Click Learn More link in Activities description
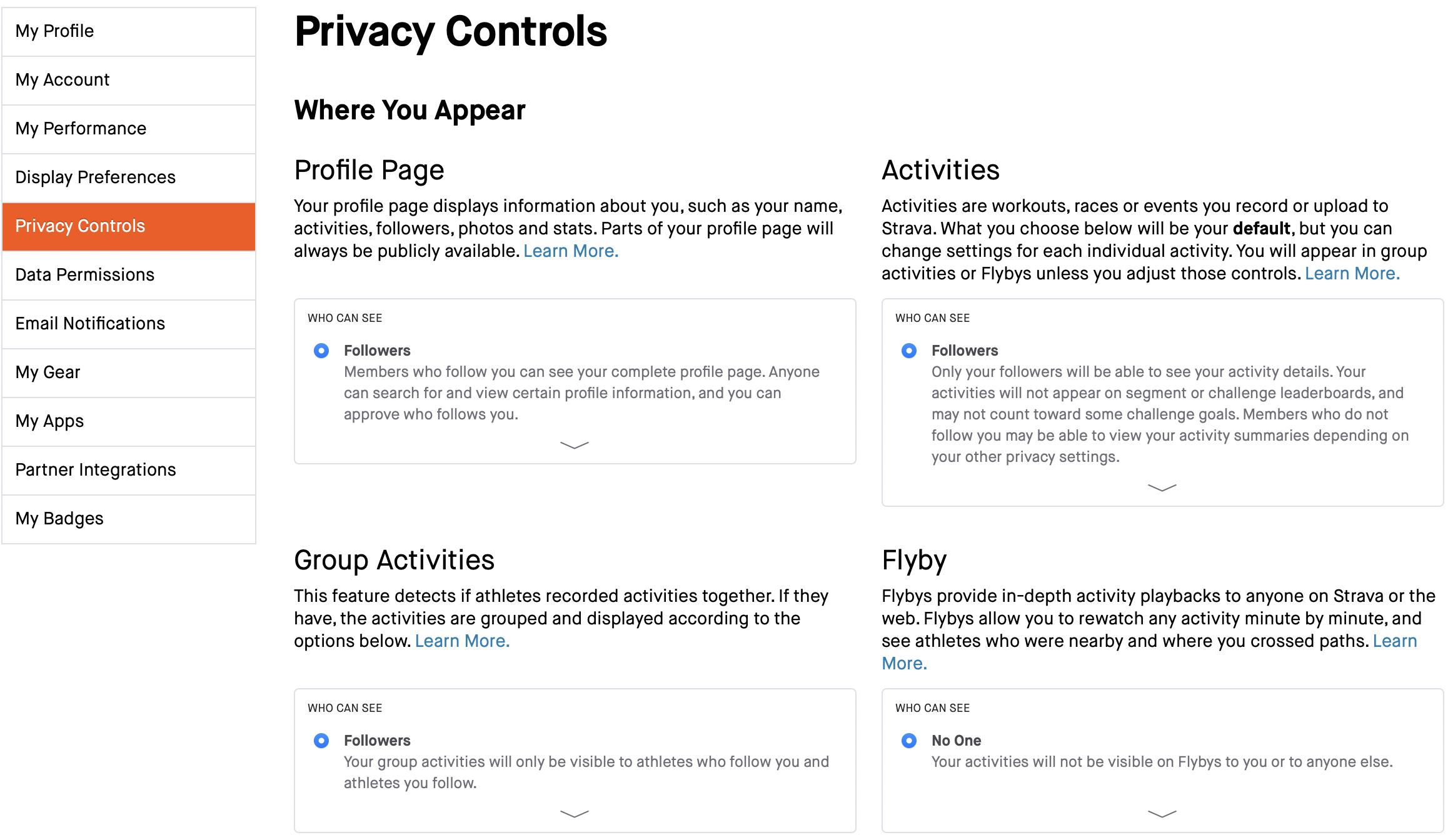The width and height of the screenshot is (1453, 840). (x=1352, y=274)
